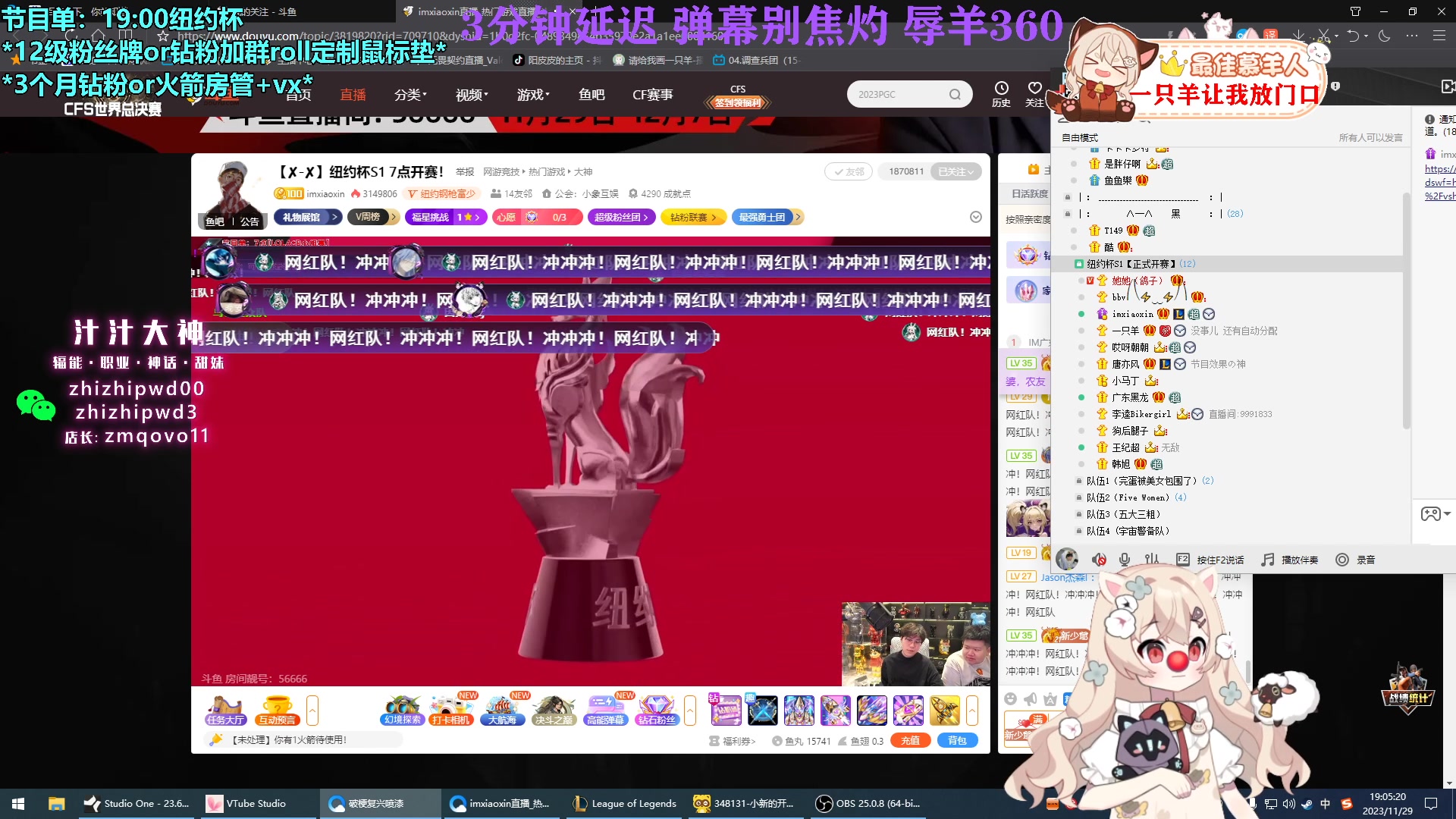The height and width of the screenshot is (819, 1456).
Task: Select user imxiaoxin in channel list
Action: 1132,314
